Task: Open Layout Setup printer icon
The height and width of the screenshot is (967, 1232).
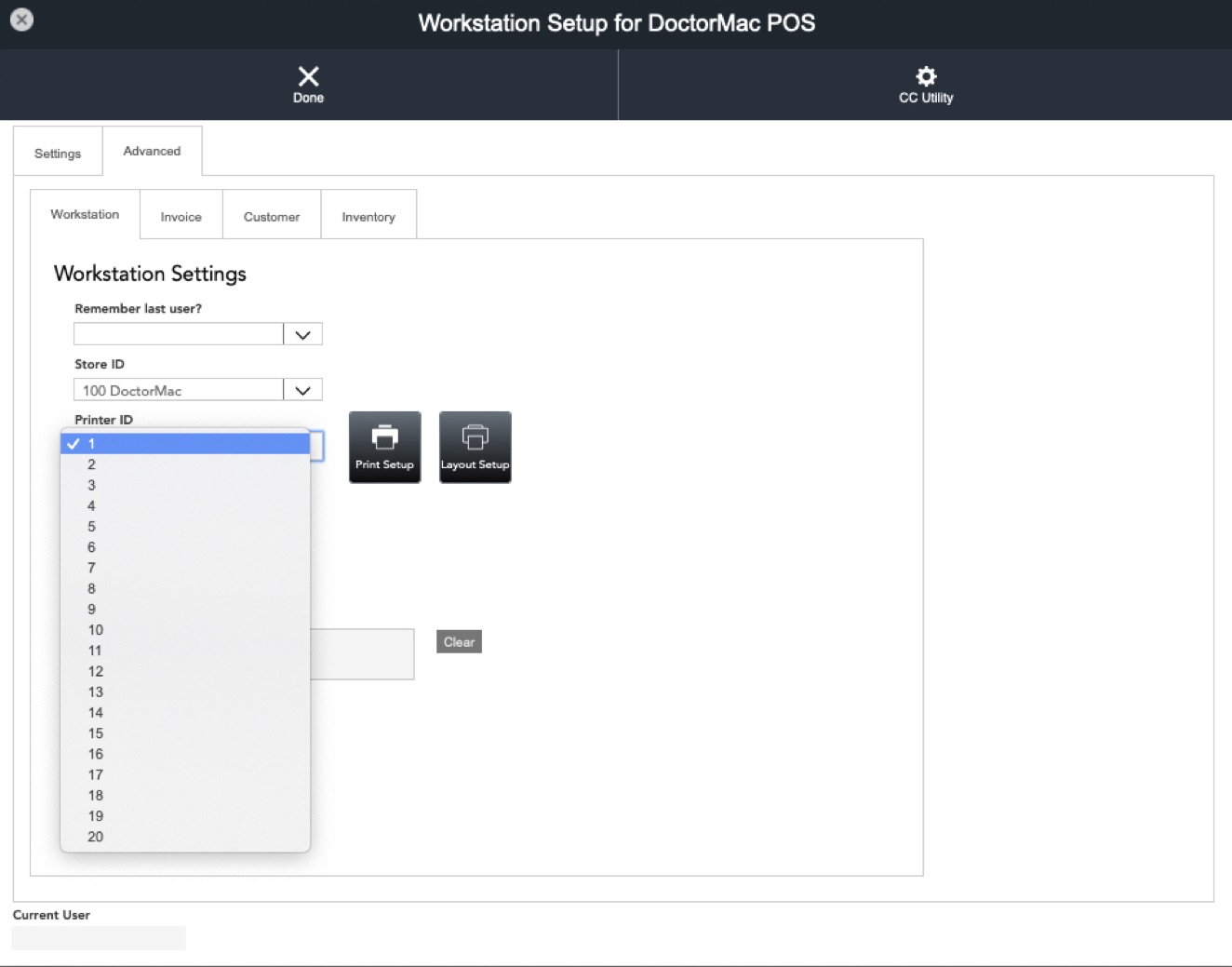Action: click(475, 437)
